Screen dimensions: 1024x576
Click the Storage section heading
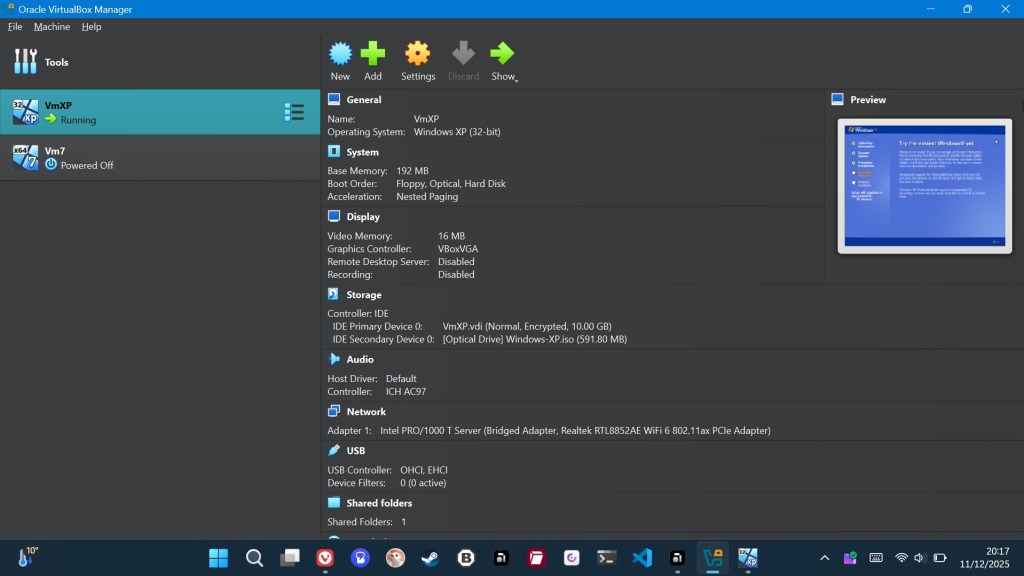[x=364, y=295]
